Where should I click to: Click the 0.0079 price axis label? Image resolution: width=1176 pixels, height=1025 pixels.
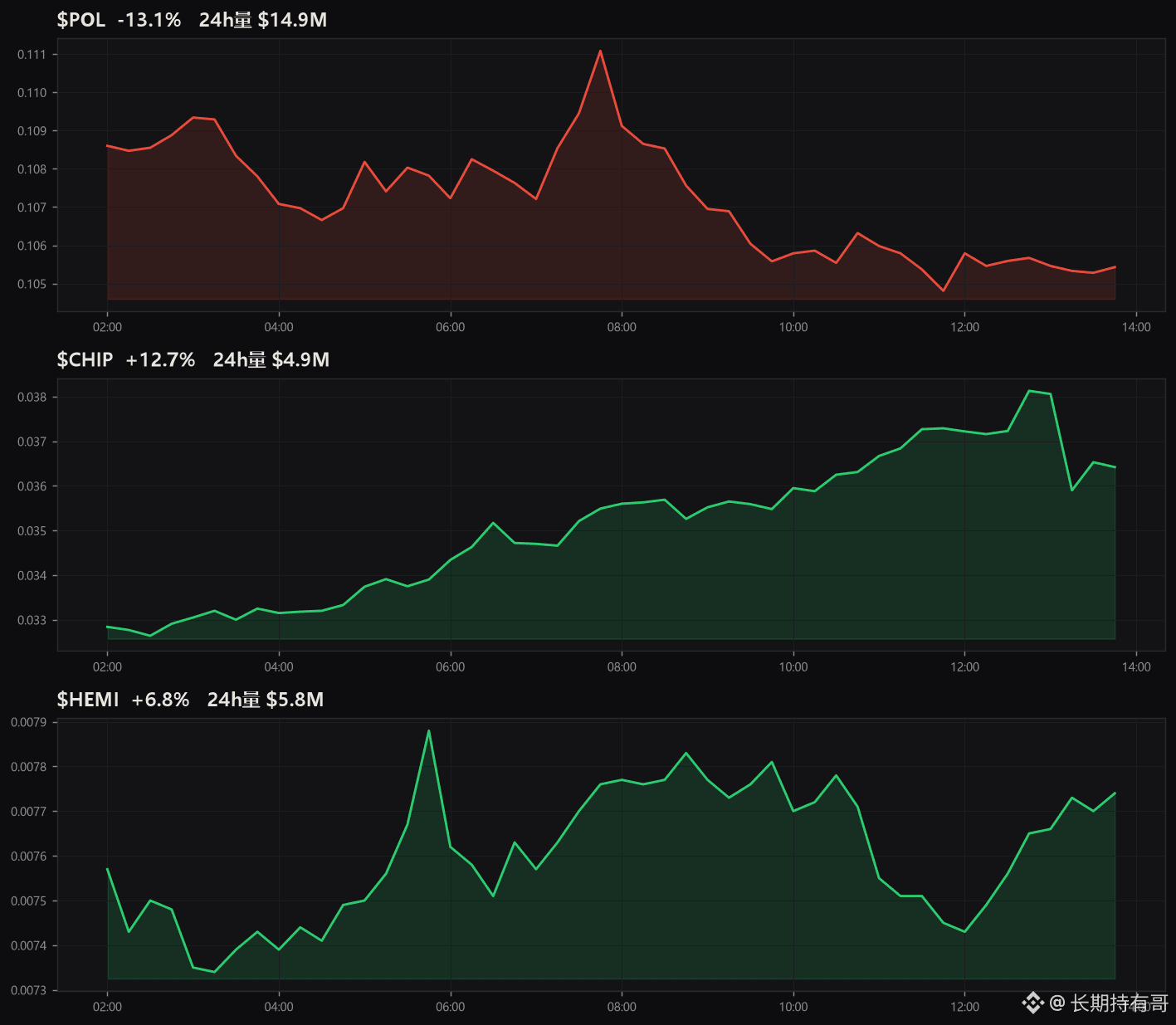(x=28, y=722)
